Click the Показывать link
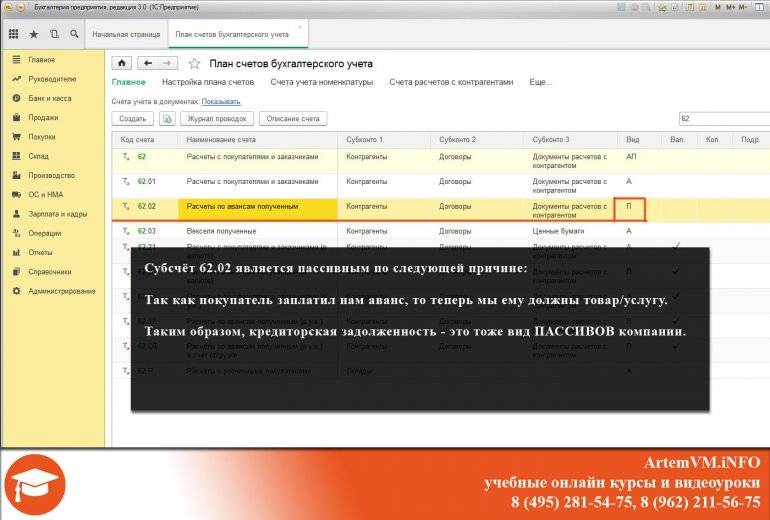Screen dimensions: 770x520 point(220,102)
